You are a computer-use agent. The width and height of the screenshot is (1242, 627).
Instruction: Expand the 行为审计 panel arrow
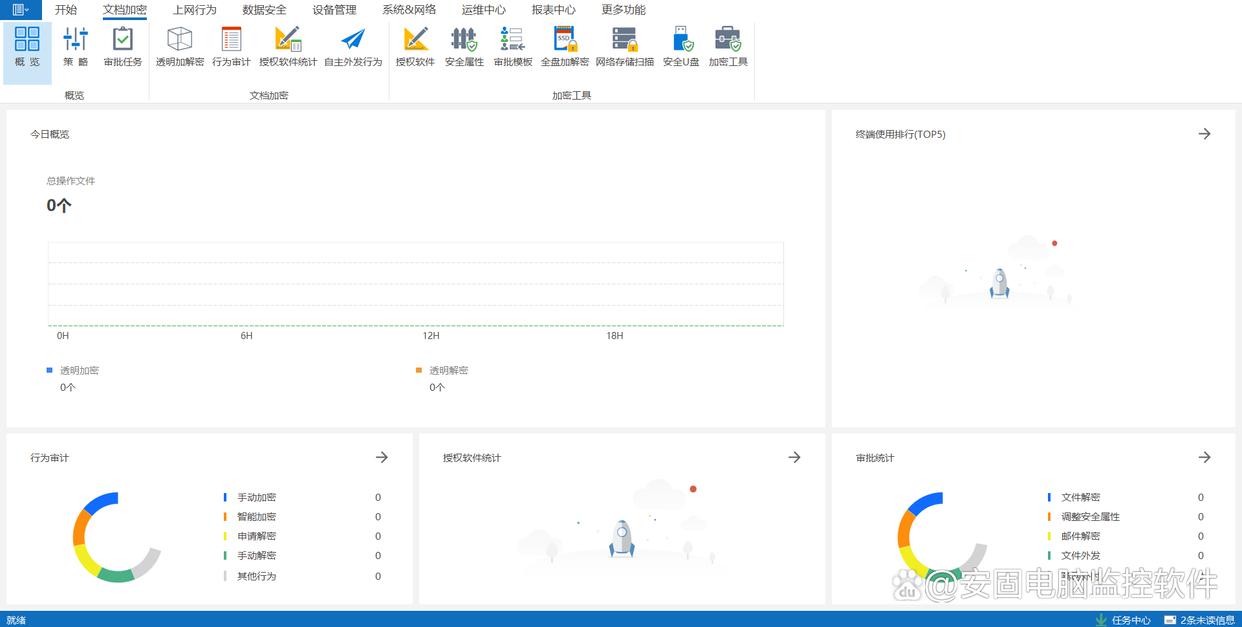pyautogui.click(x=381, y=457)
